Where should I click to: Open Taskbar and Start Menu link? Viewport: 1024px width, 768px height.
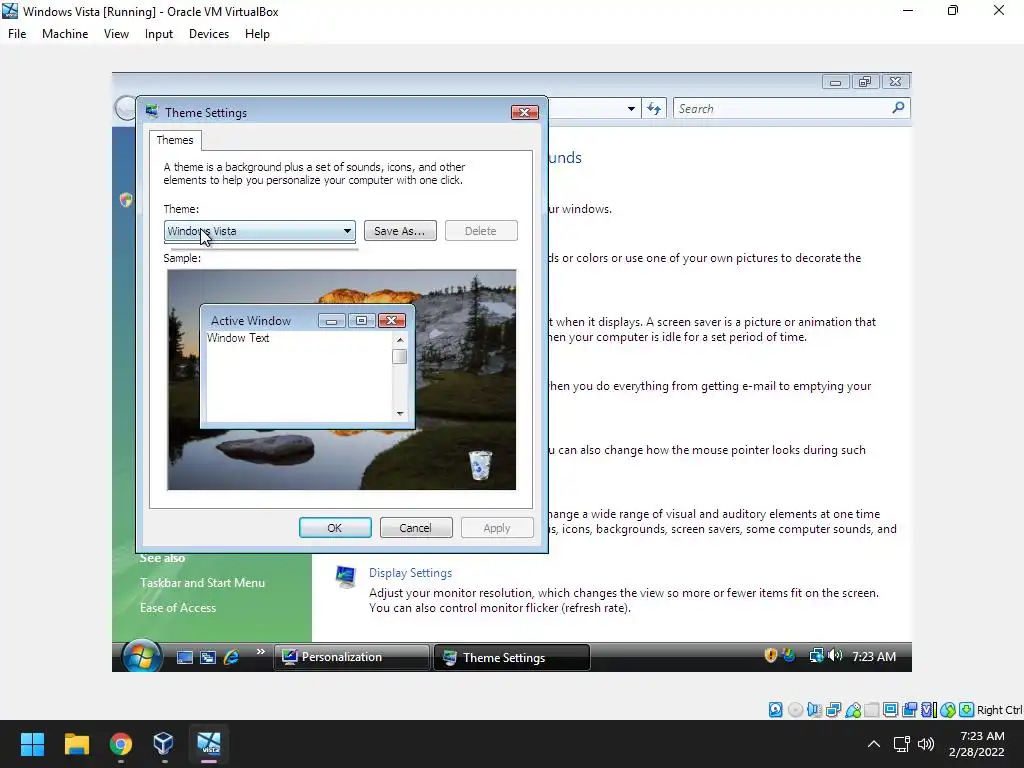(x=202, y=583)
